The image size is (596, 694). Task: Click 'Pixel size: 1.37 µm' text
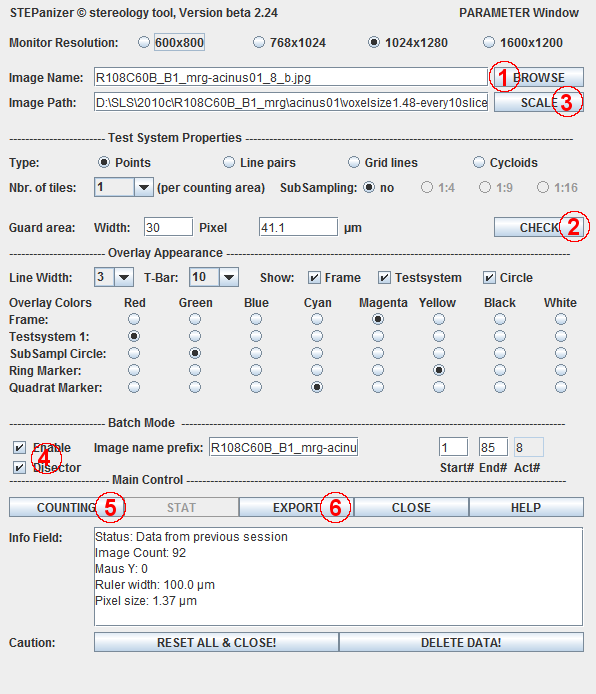coord(146,601)
